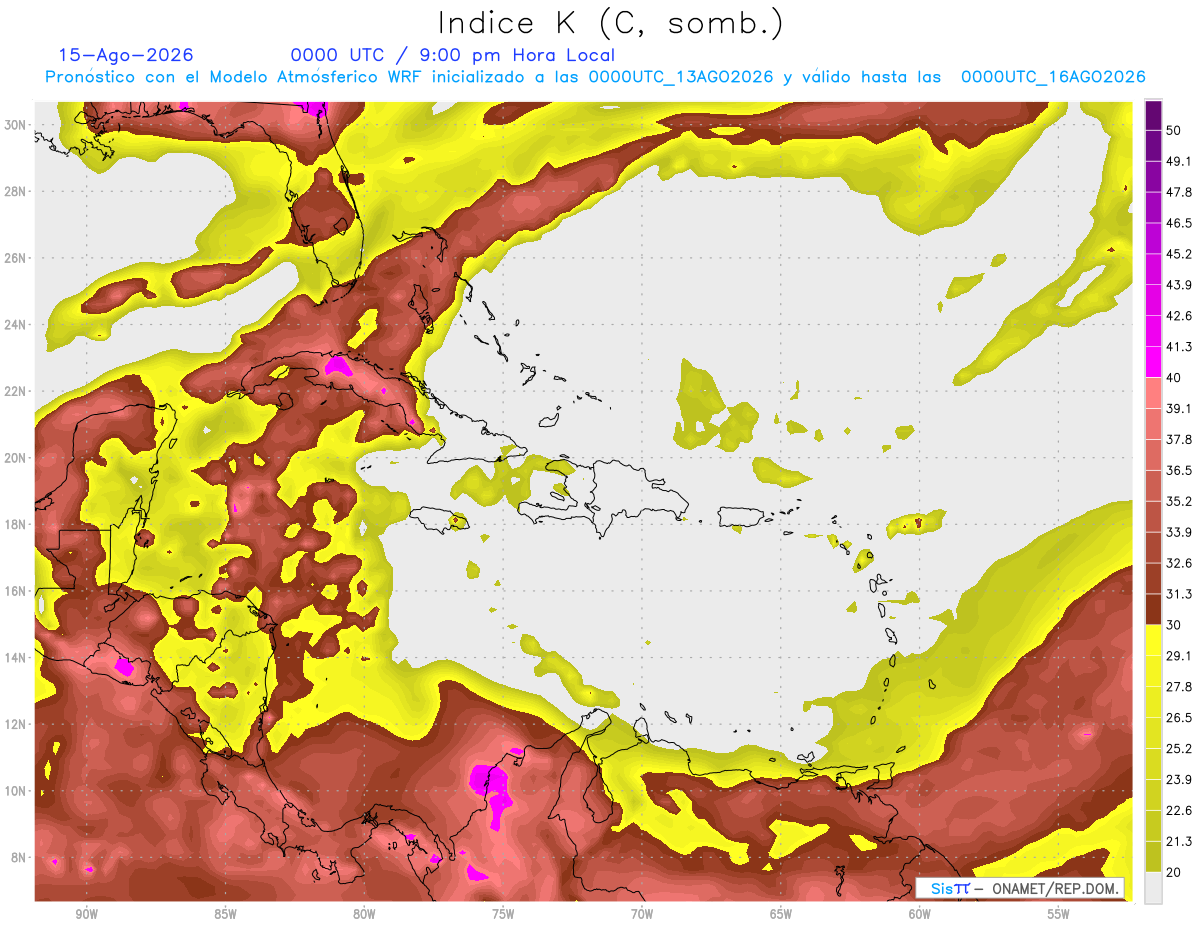Screen dimensions: 1200x927
Task: Pick the bright yellow swatch between 29.1 and 30
Action: [x=1153, y=641]
